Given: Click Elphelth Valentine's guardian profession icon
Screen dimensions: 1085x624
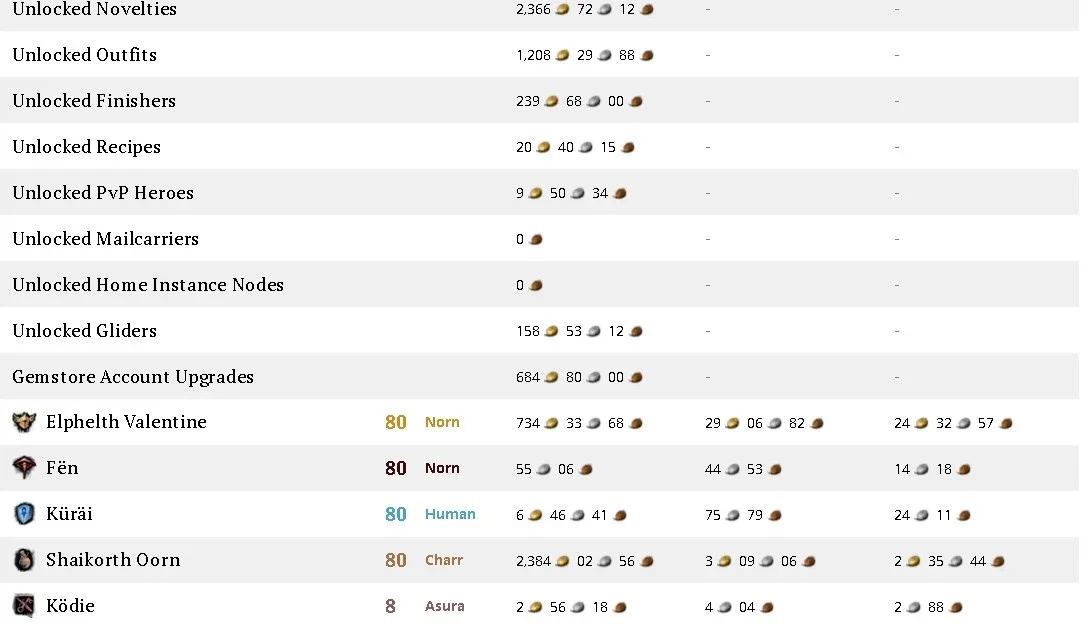Looking at the screenshot, I should pos(24,422).
